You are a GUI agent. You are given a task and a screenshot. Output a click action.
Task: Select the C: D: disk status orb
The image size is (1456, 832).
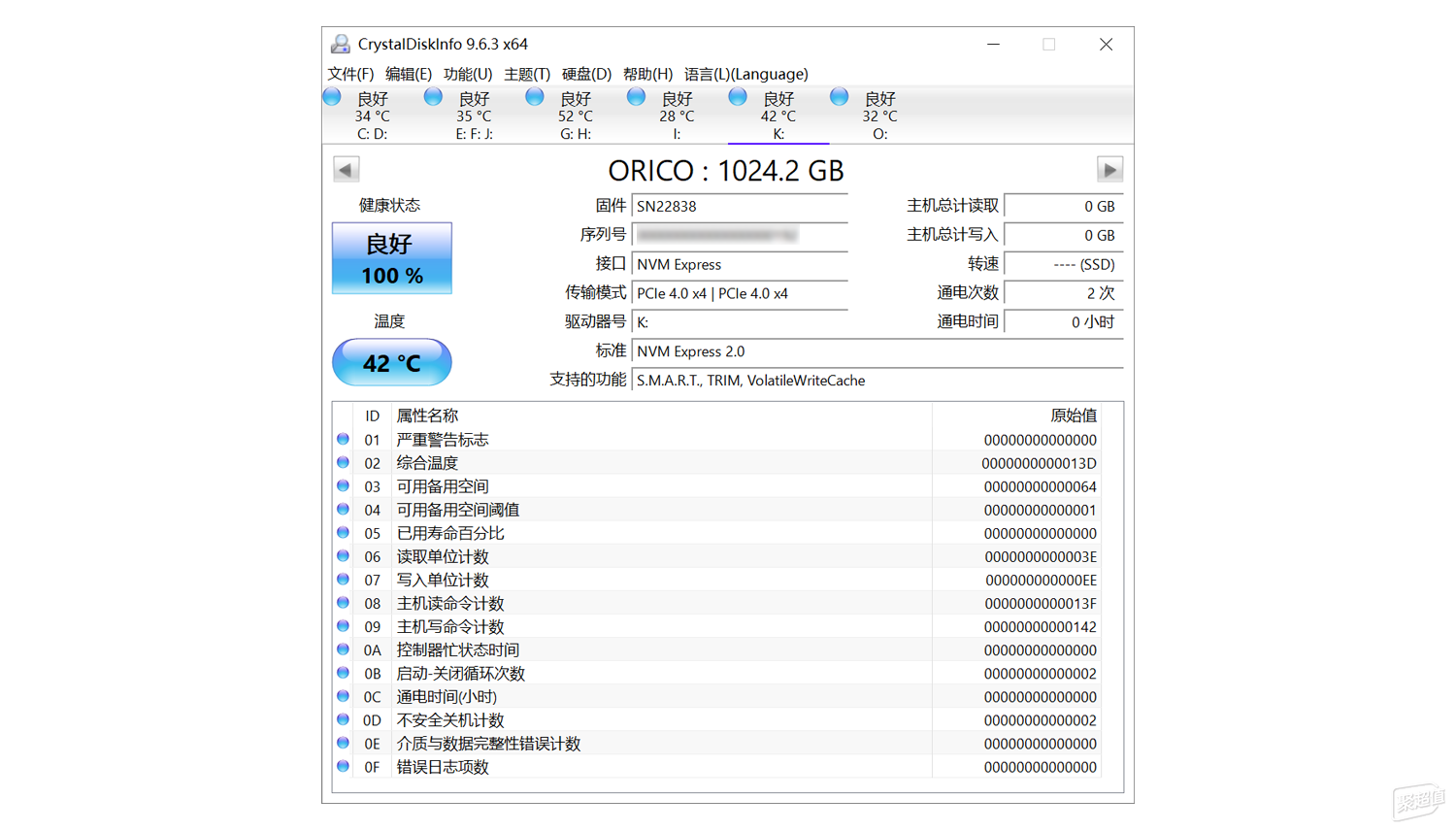tap(333, 97)
